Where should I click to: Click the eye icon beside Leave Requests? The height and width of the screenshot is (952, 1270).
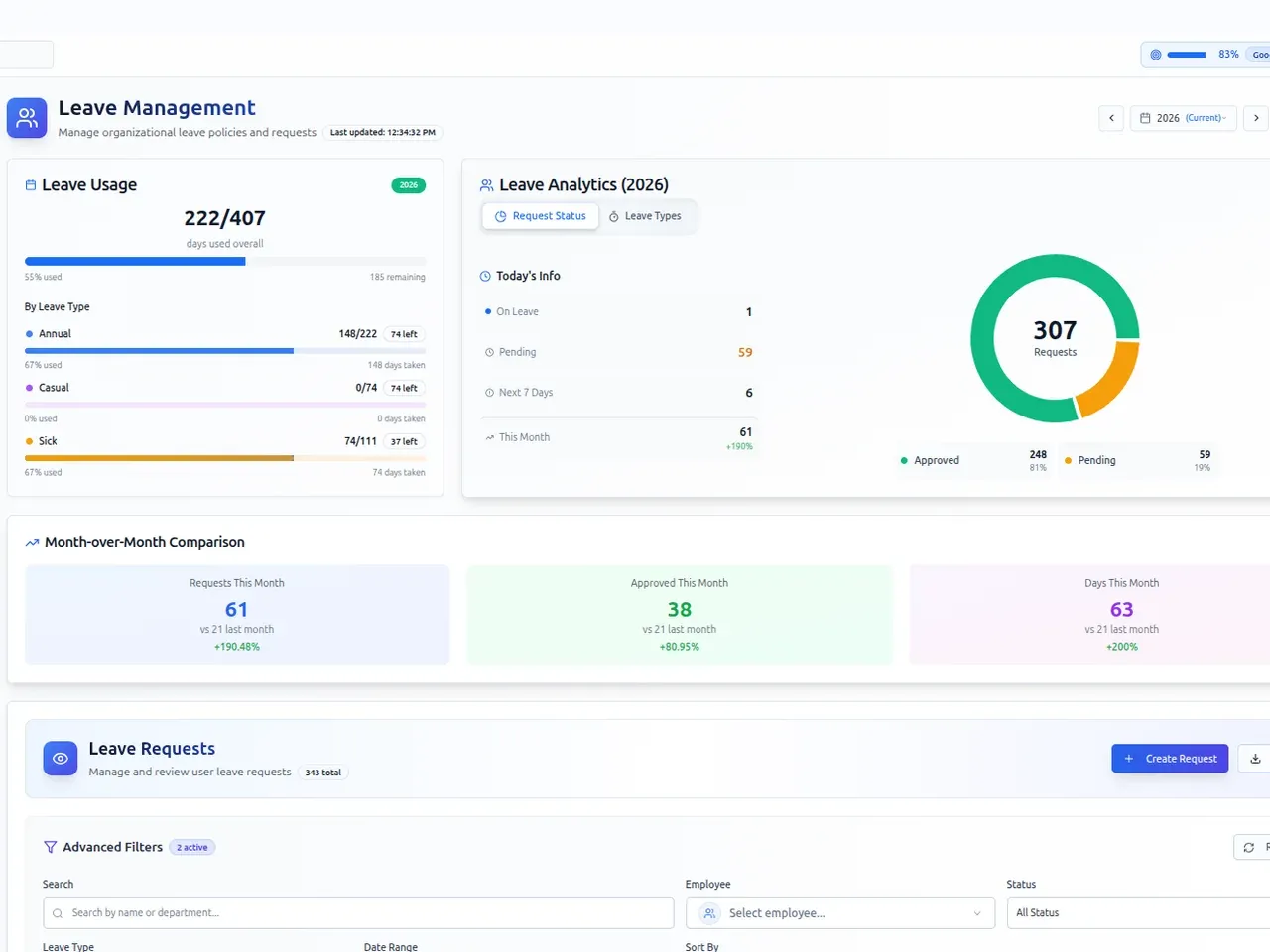pyautogui.click(x=61, y=759)
